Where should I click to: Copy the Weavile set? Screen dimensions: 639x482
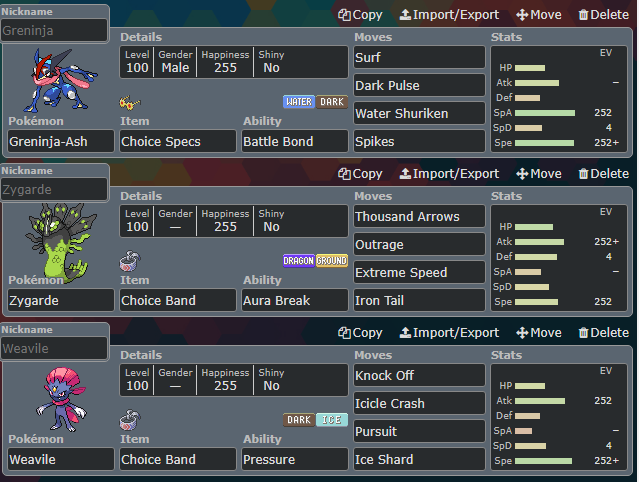click(360, 332)
